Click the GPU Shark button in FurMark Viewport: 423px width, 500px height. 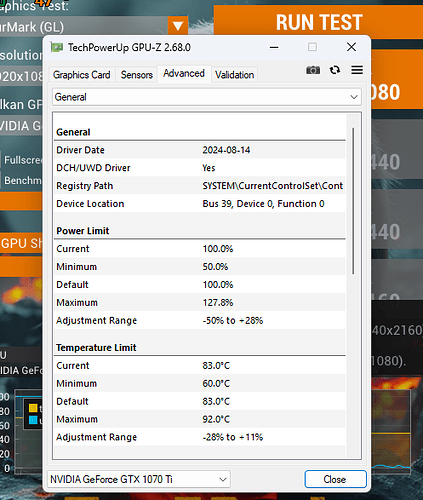(x=21, y=243)
